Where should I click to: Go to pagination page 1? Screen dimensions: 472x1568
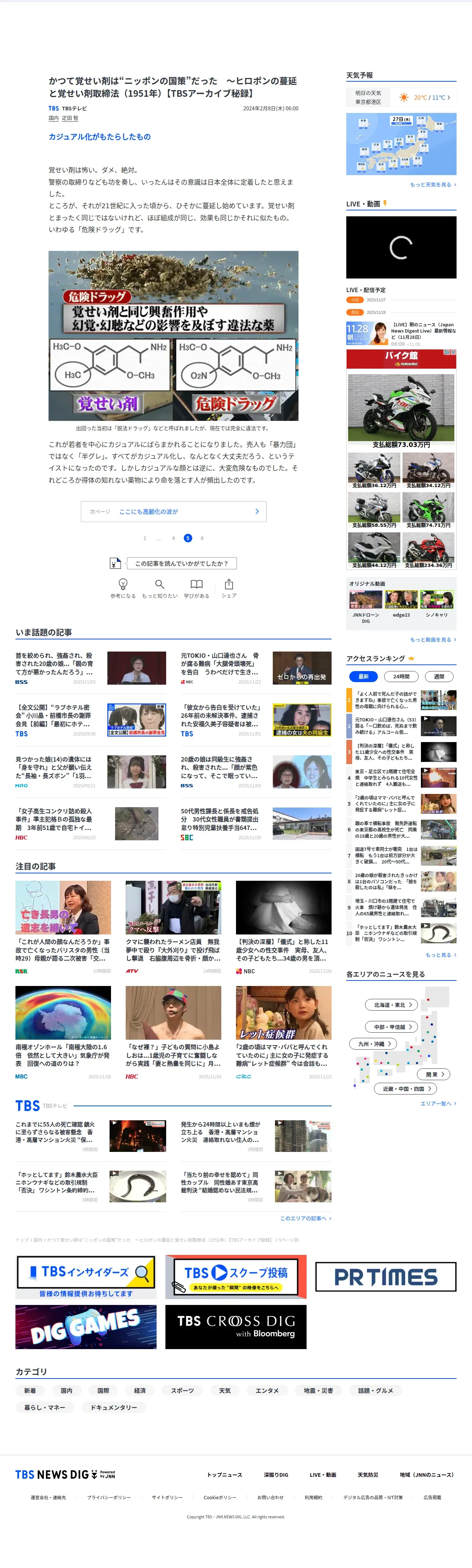pyautogui.click(x=144, y=538)
